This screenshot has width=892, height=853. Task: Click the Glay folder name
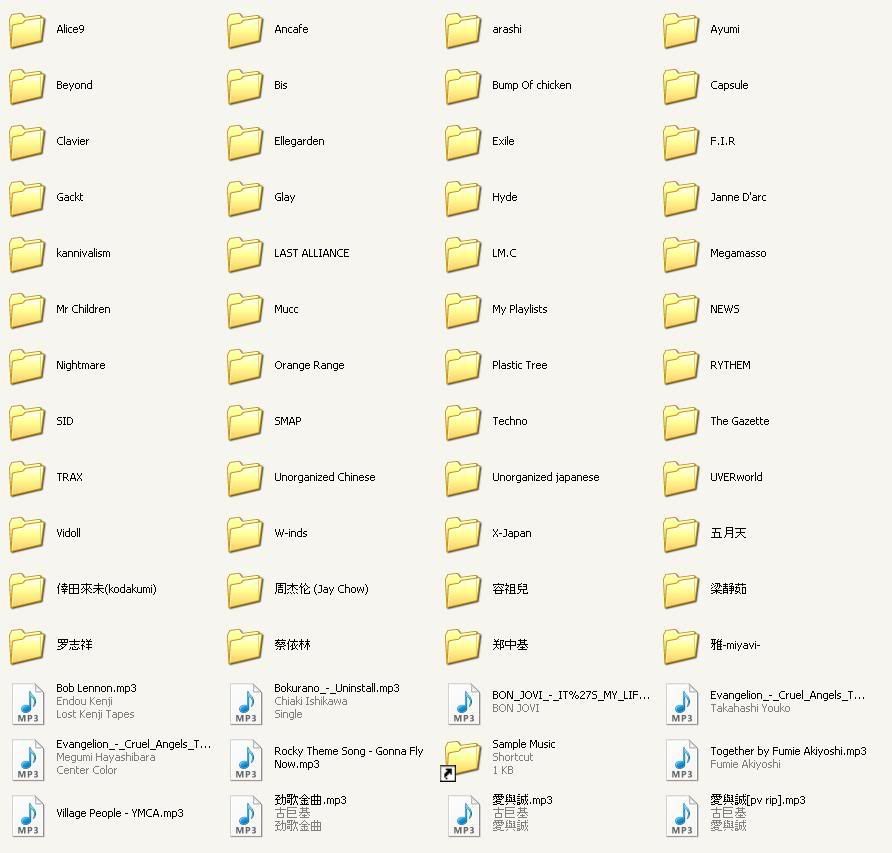pyautogui.click(x=284, y=197)
